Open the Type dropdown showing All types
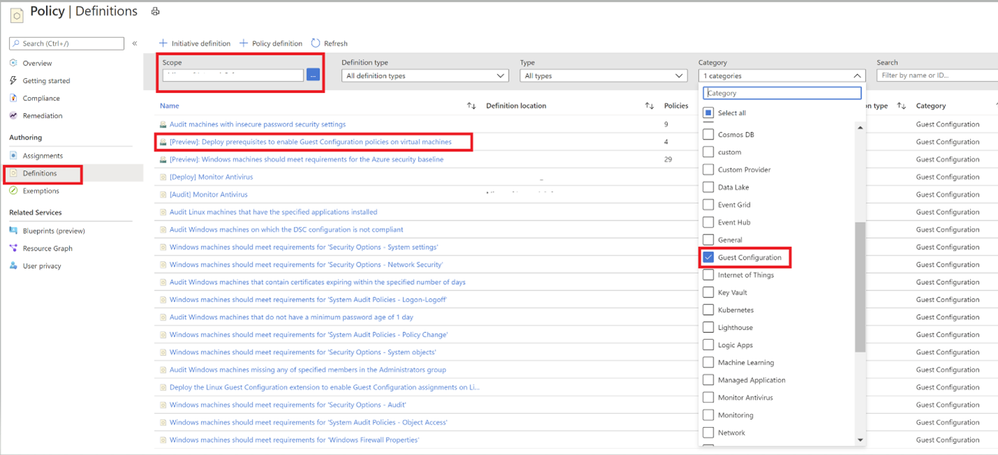This screenshot has width=998, height=455. point(603,75)
